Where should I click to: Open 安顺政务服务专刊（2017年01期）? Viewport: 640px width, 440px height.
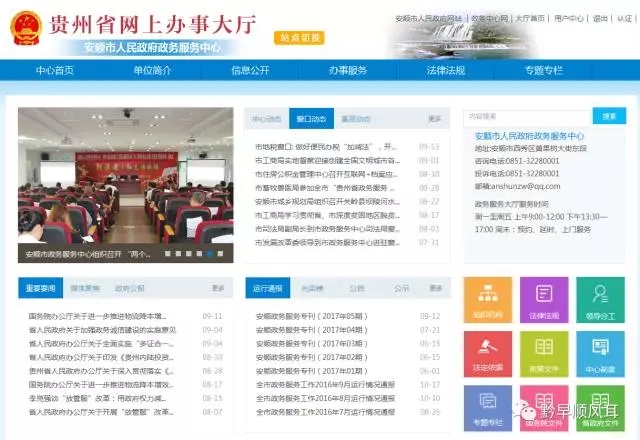pos(312,371)
